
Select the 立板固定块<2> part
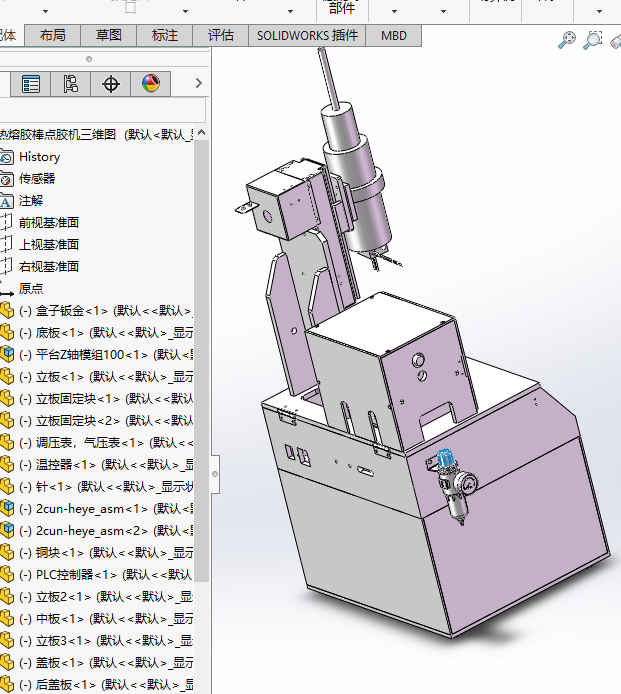coord(106,420)
